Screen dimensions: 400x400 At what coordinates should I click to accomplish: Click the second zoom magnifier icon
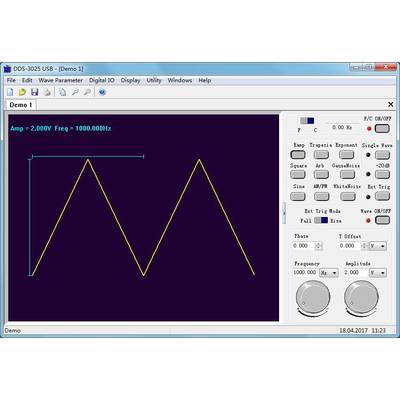pyautogui.click(x=87, y=92)
